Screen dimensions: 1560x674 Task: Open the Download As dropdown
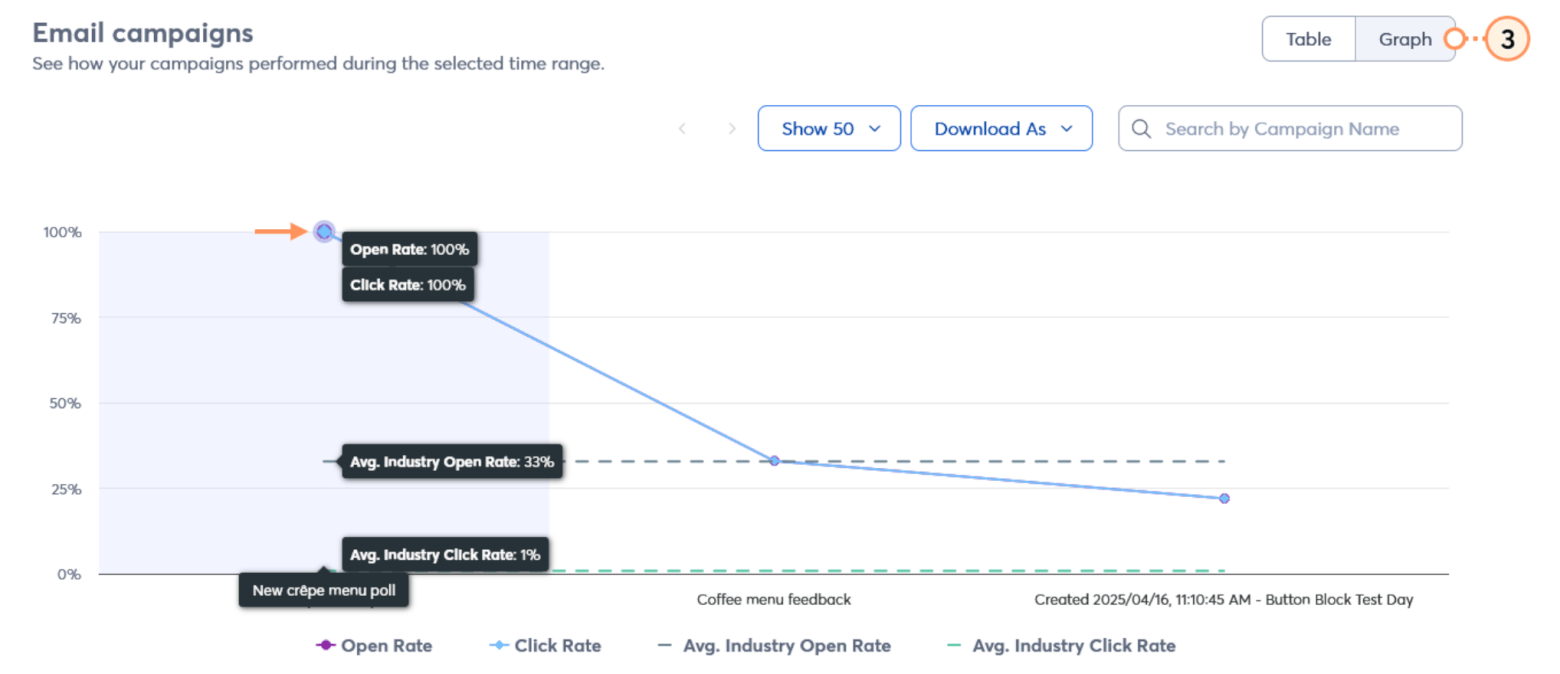click(1001, 128)
